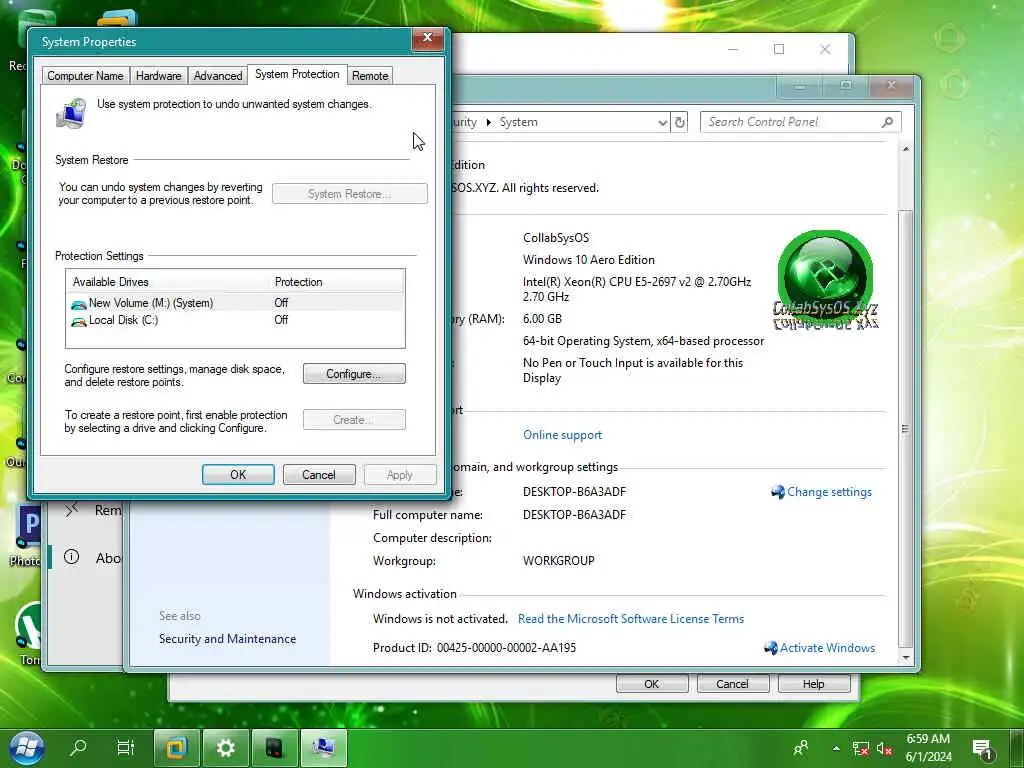Open the Hardware tab
The height and width of the screenshot is (768, 1024).
pyautogui.click(x=159, y=76)
